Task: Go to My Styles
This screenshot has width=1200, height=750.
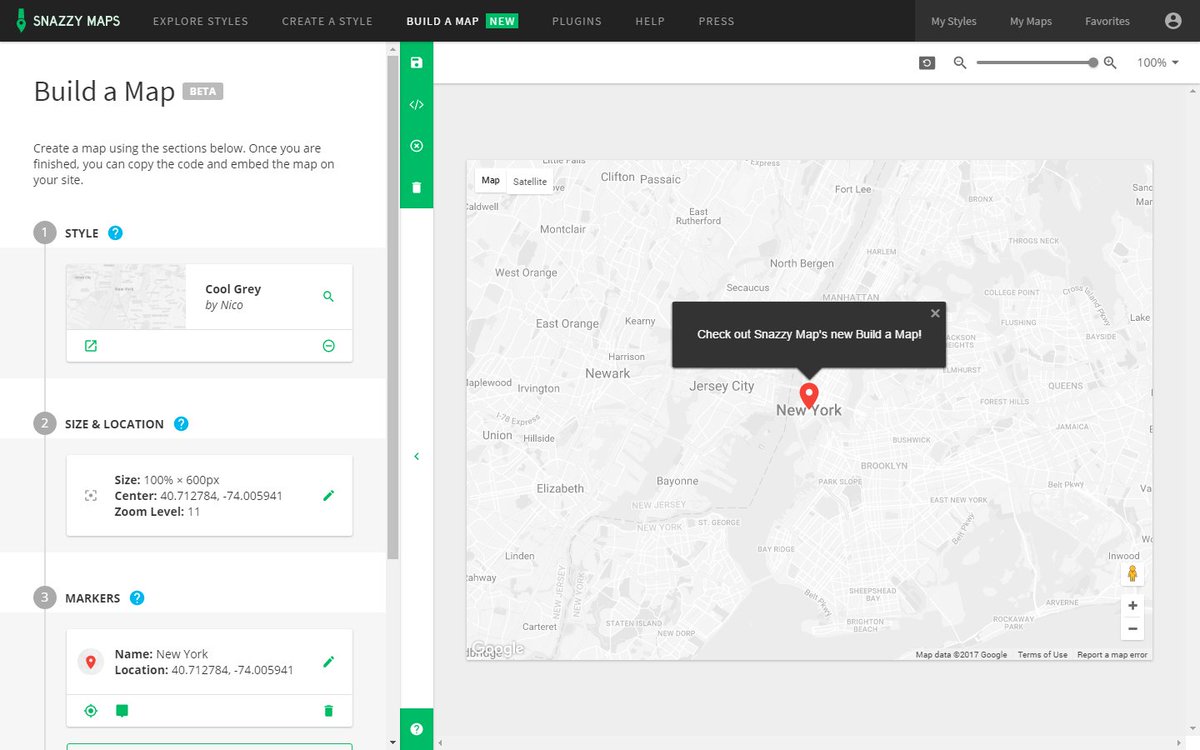Action: pyautogui.click(x=954, y=21)
